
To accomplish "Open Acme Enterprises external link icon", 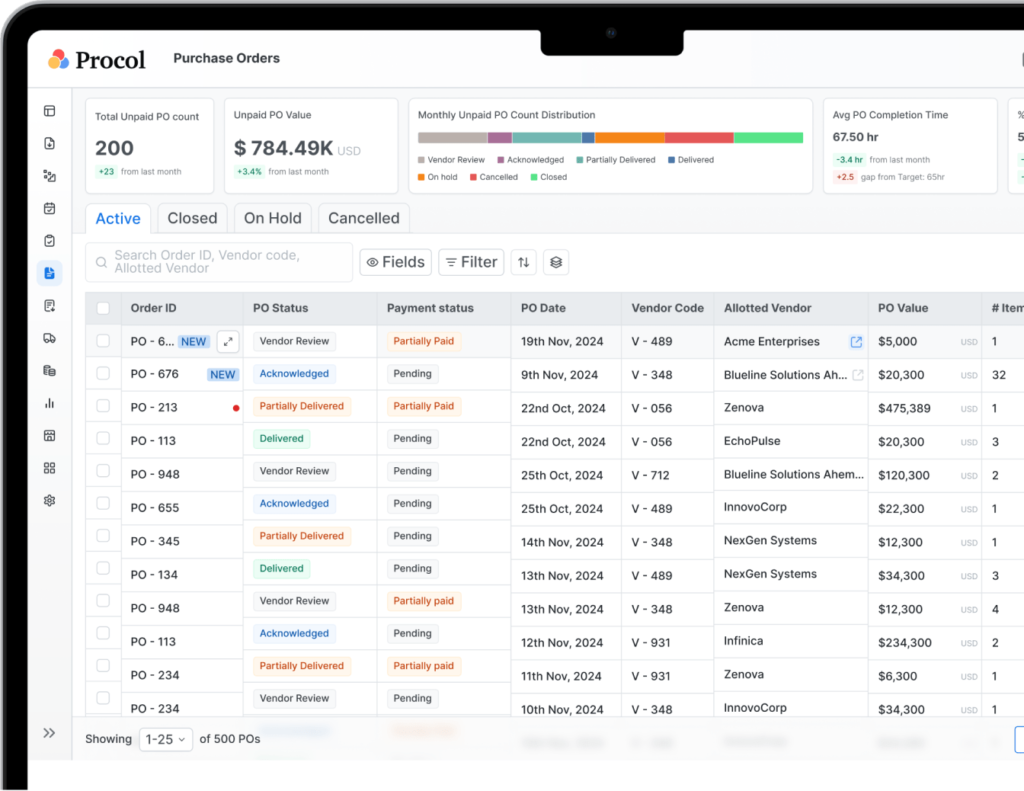I will click(x=856, y=342).
